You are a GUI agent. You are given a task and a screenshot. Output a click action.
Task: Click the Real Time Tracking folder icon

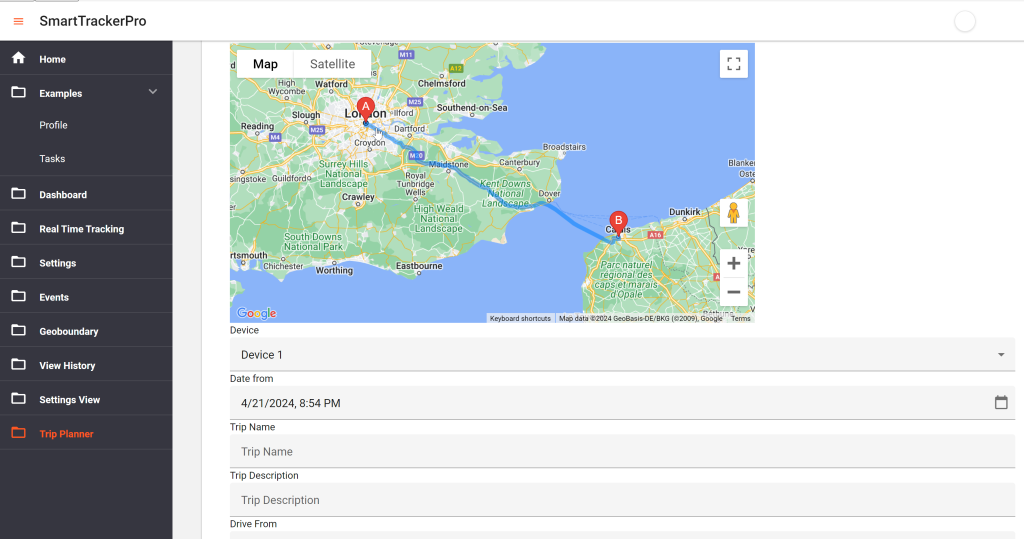(x=18, y=227)
